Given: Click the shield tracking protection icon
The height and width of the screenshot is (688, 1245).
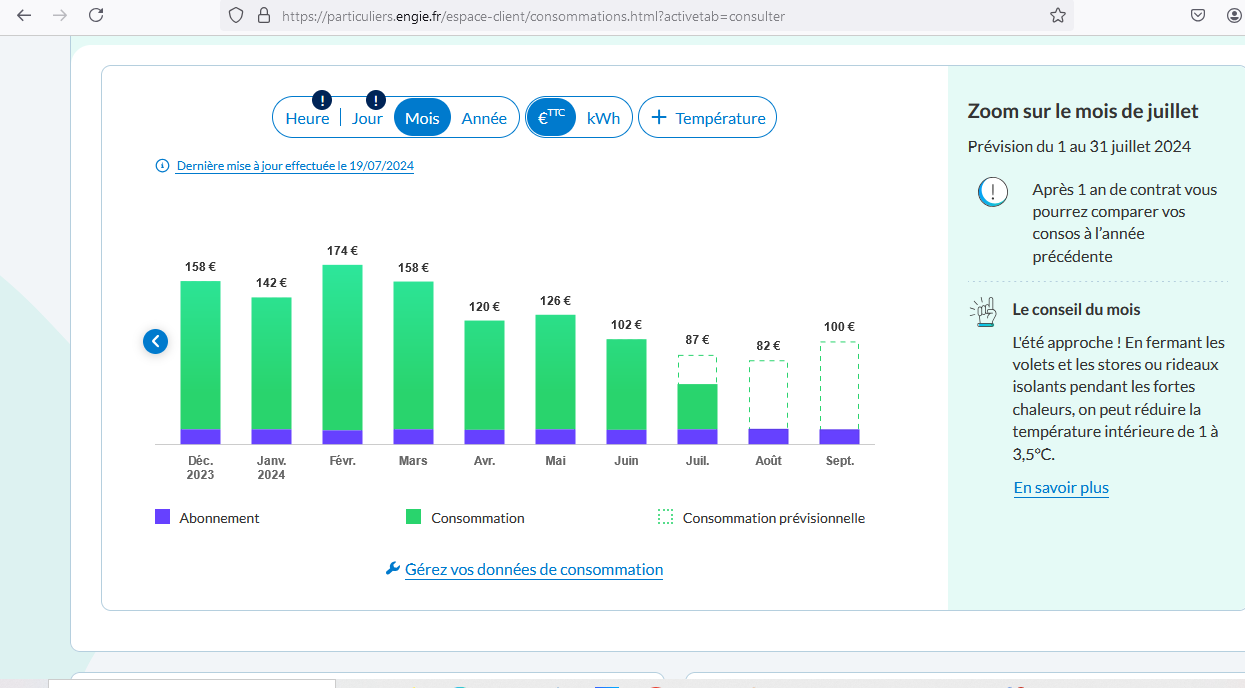Looking at the screenshot, I should [236, 15].
